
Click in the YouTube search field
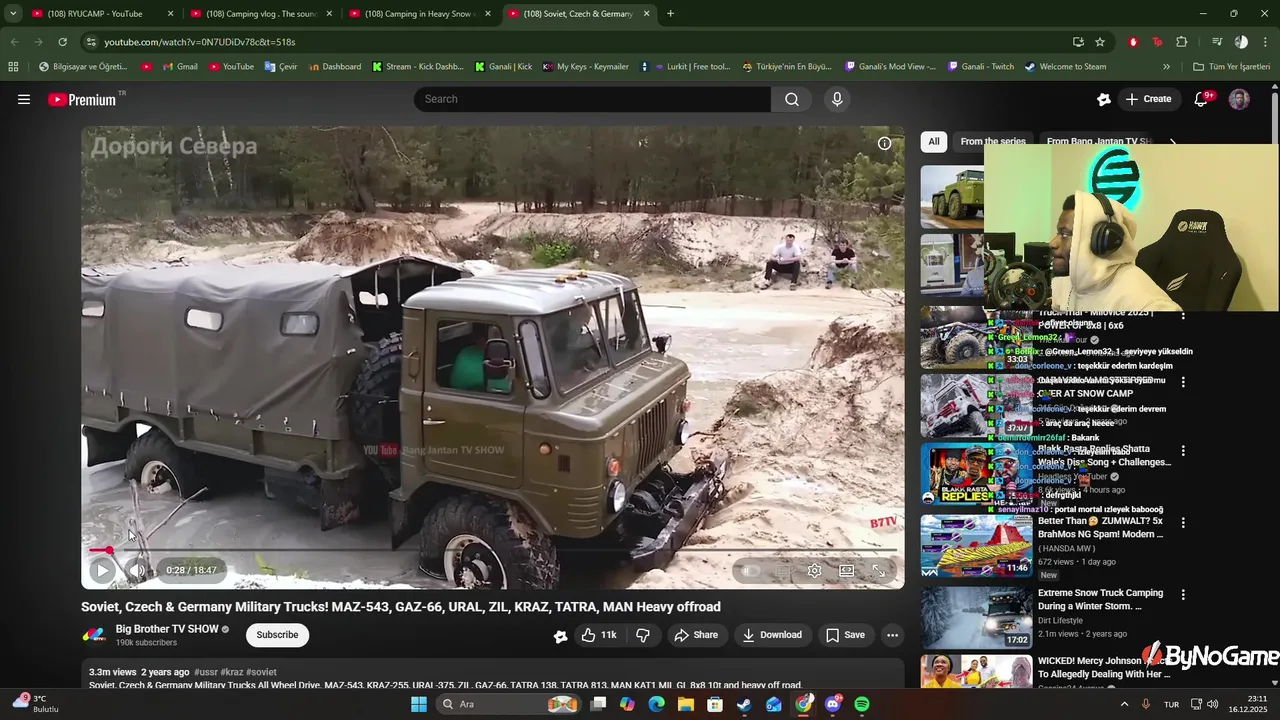pos(592,99)
